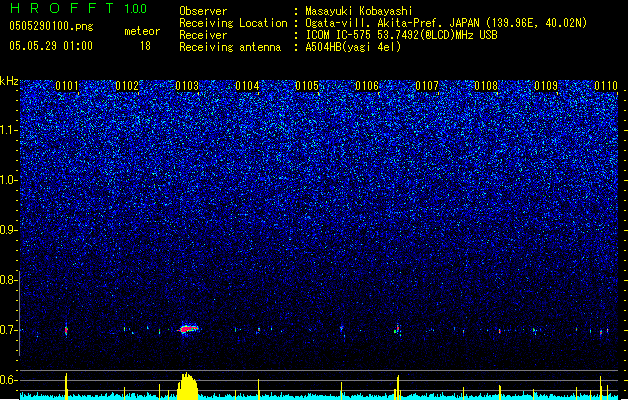Select observer name Masayuki Kobayashi
629x400 pixels.
pyautogui.click(x=359, y=11)
